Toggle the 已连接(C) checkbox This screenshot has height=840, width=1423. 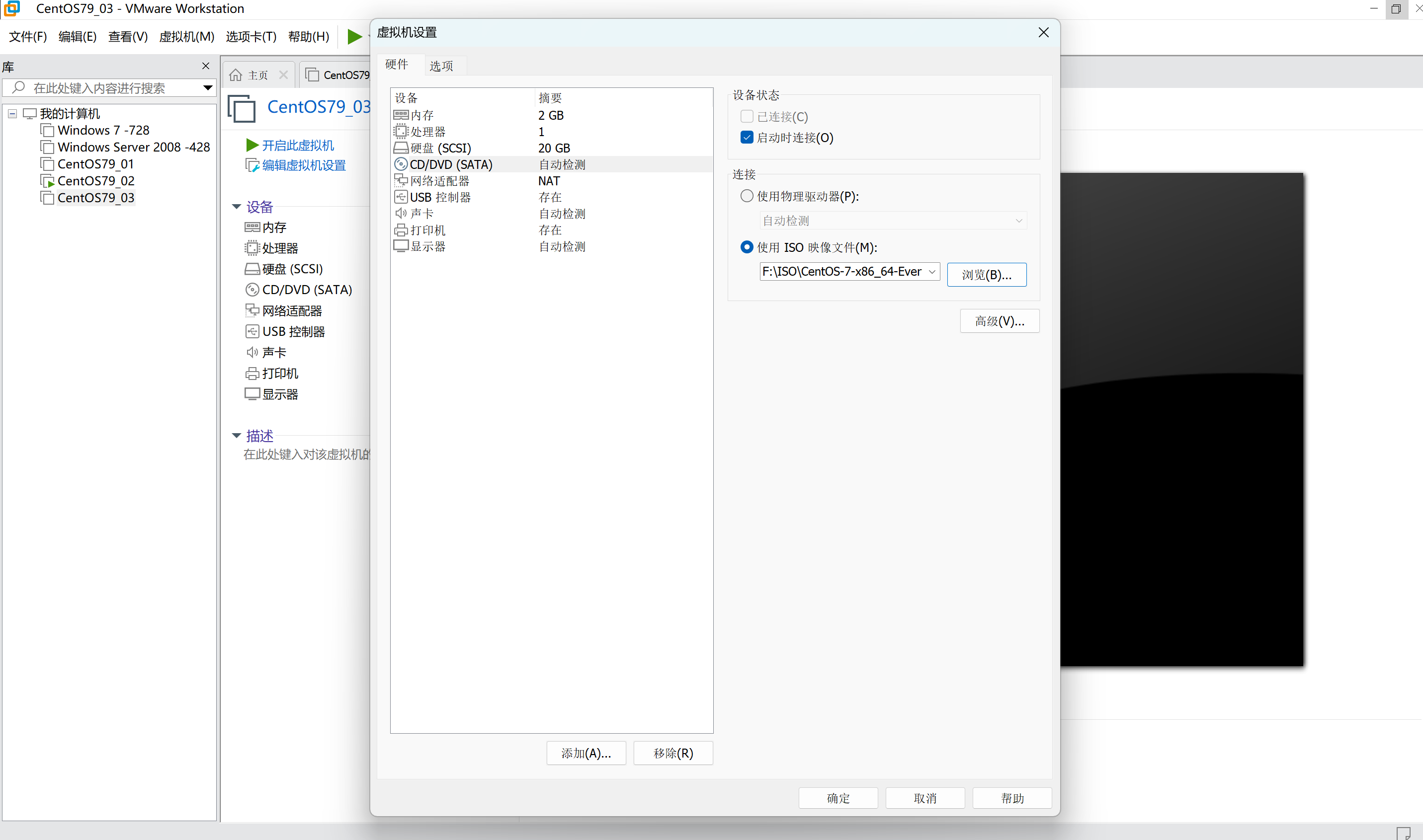pos(747,117)
